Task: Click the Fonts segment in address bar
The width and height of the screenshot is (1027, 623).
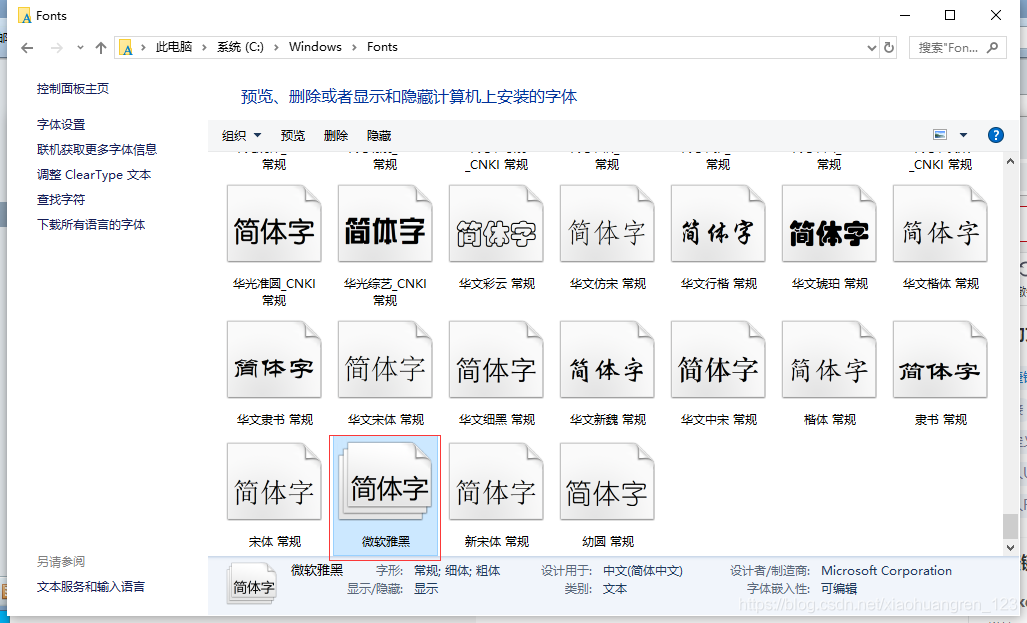Action: click(x=382, y=47)
